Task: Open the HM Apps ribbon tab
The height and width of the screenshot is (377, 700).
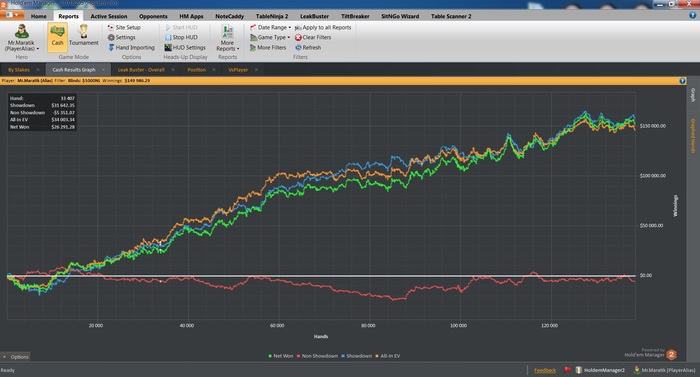Action: 191,16
